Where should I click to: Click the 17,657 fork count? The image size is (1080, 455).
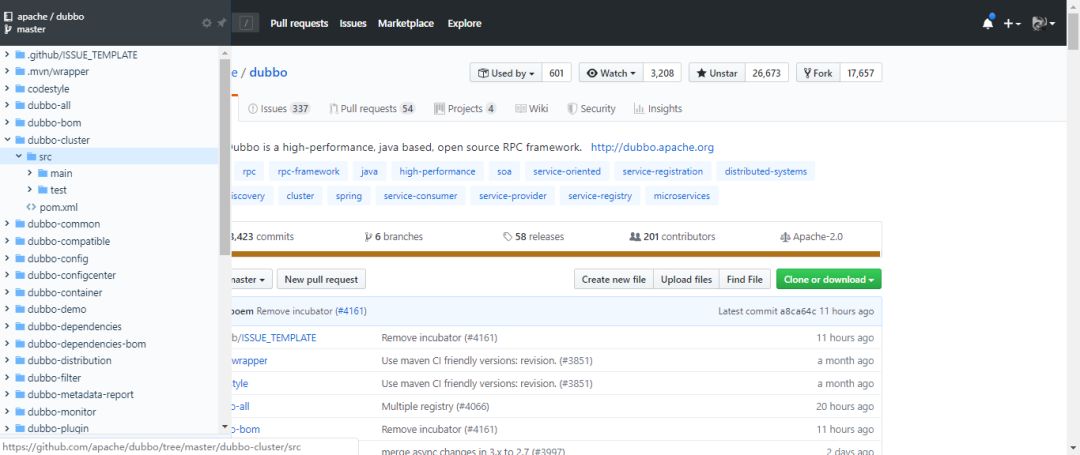[x=861, y=73]
